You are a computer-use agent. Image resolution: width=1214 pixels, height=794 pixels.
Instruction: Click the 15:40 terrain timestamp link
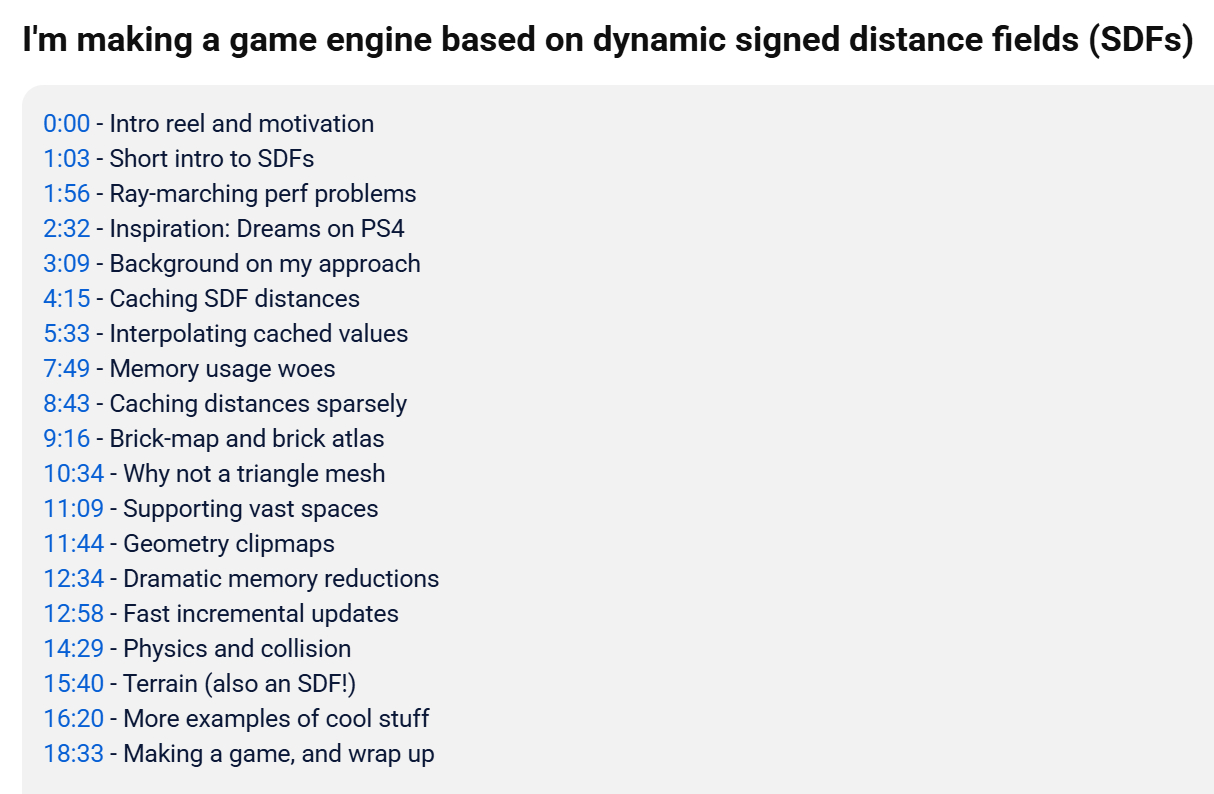(73, 684)
